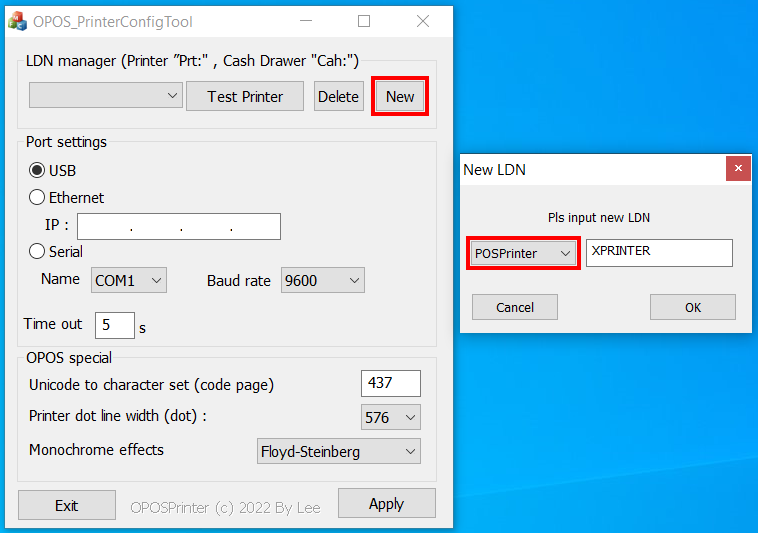Choose the Serial port radio button

point(38,252)
